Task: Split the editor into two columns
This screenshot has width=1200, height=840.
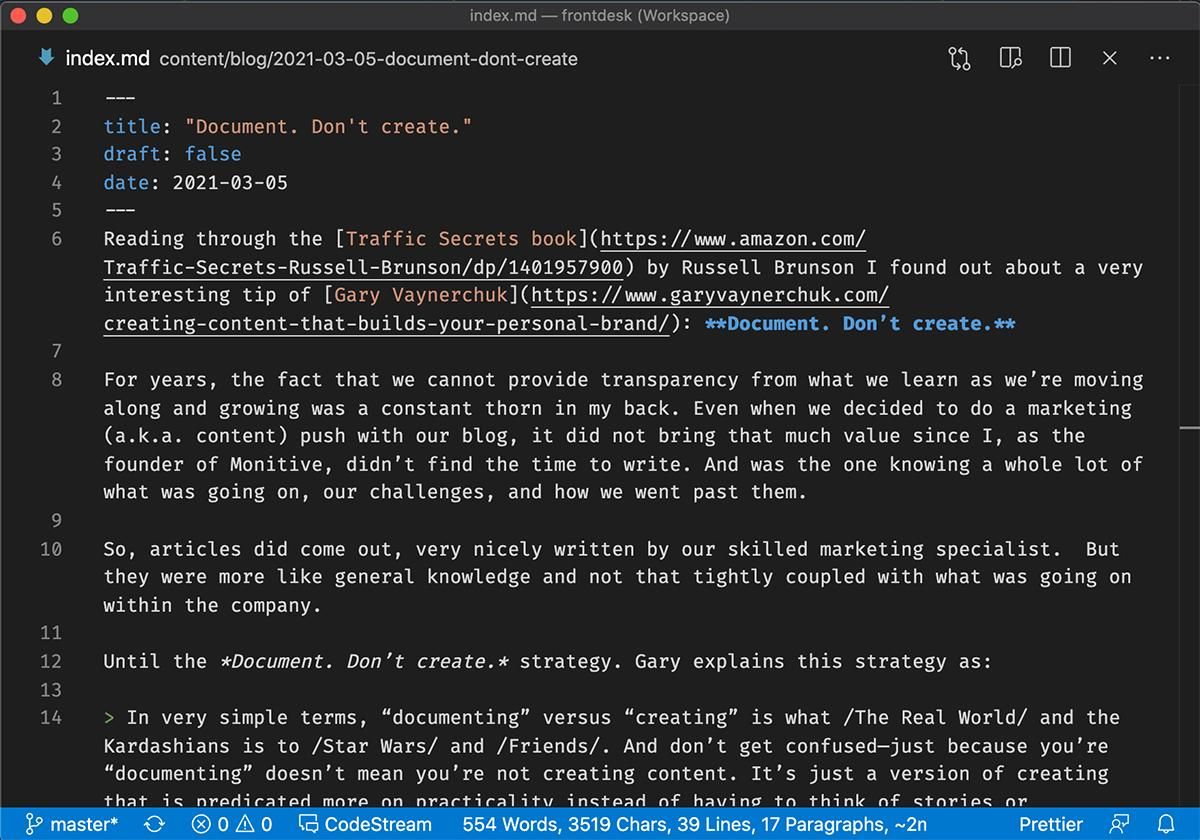Action: tap(1059, 58)
